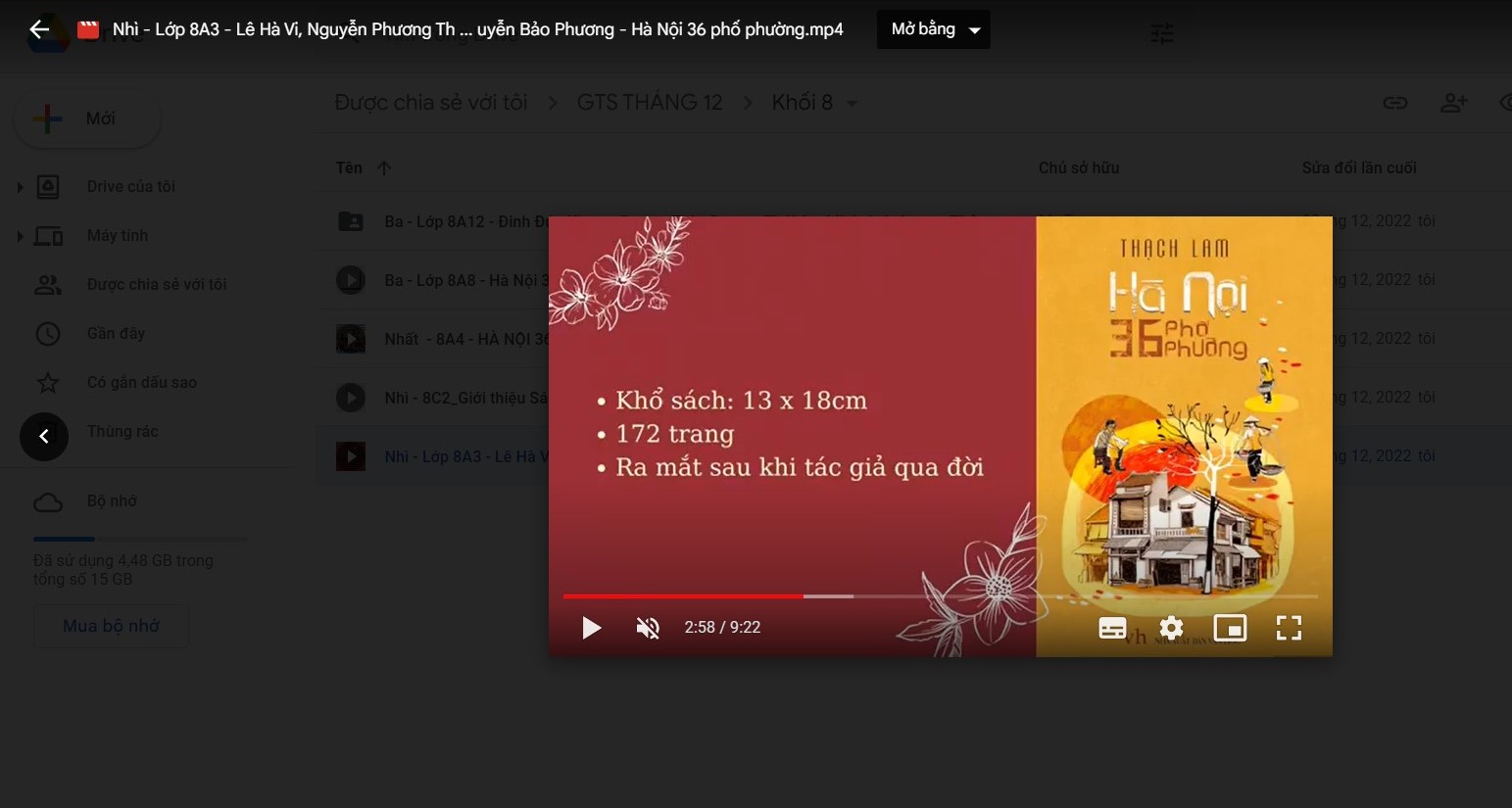Open 'Thùng rác' trash
The height and width of the screenshot is (808, 1512).
click(x=122, y=431)
